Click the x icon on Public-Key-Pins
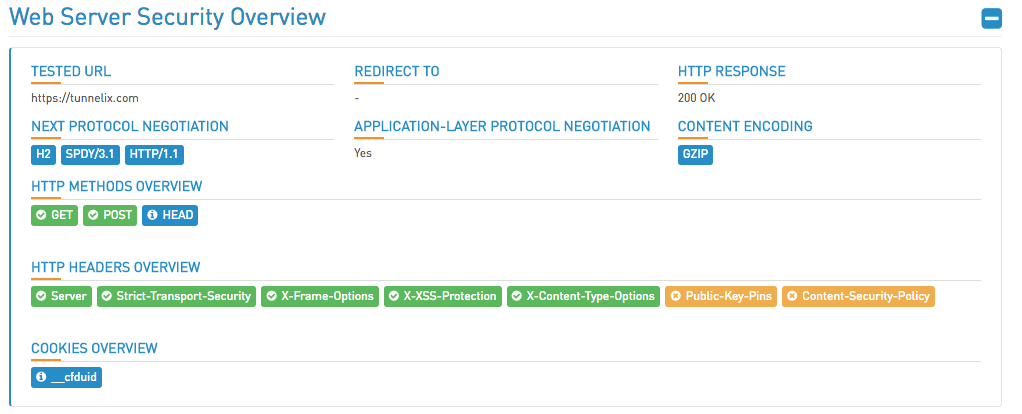The width and height of the screenshot is (1022, 414). coord(676,296)
